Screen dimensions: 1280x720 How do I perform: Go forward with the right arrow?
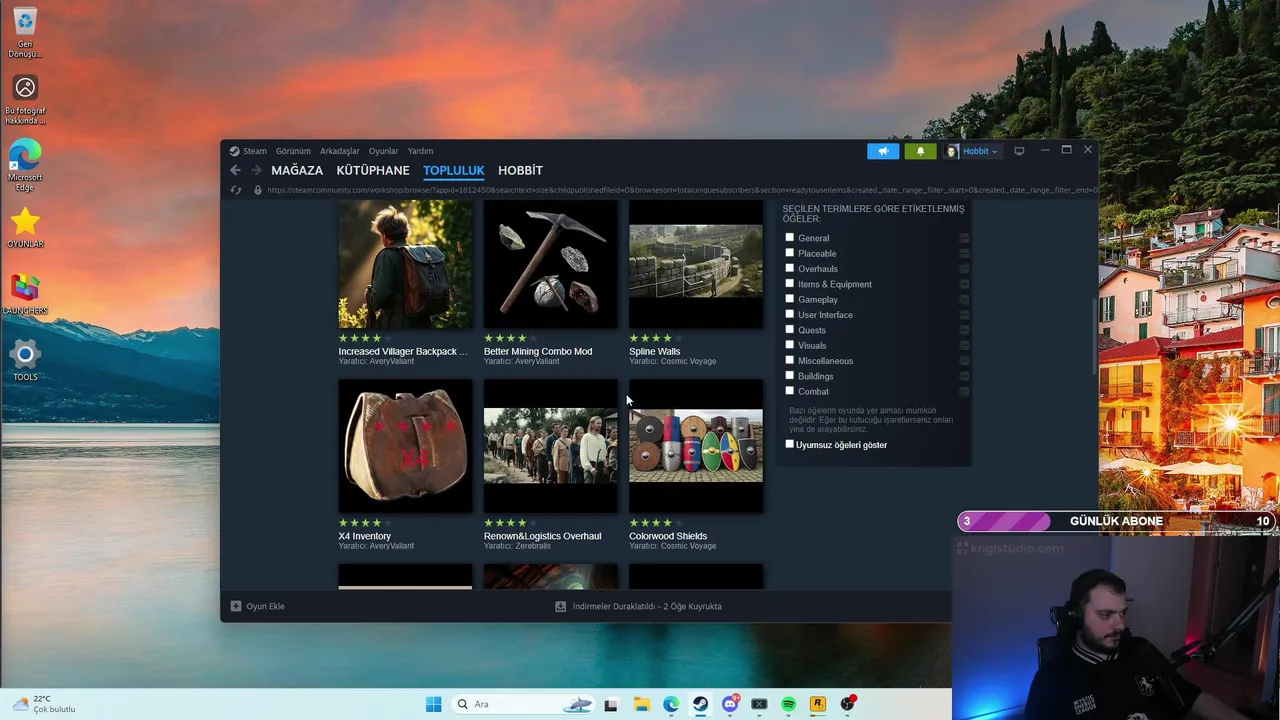click(x=256, y=170)
